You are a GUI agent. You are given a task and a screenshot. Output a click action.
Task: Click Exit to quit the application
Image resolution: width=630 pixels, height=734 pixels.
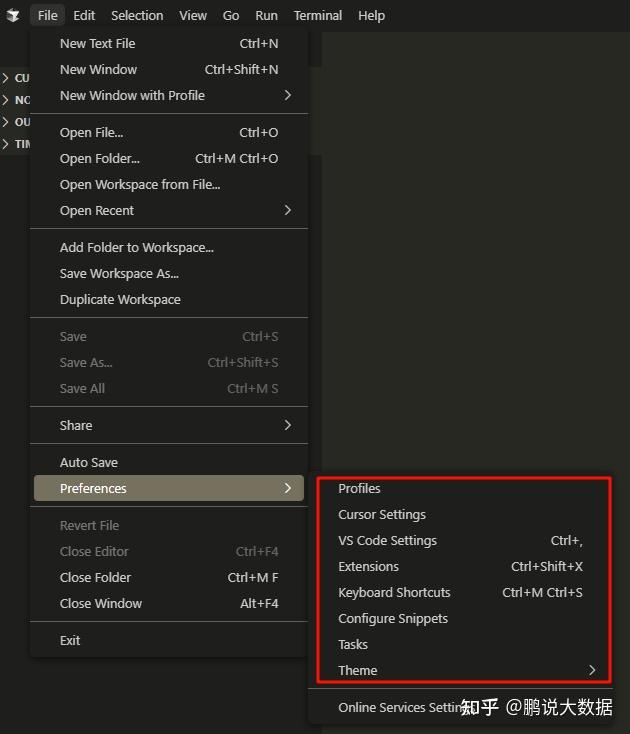tap(70, 641)
